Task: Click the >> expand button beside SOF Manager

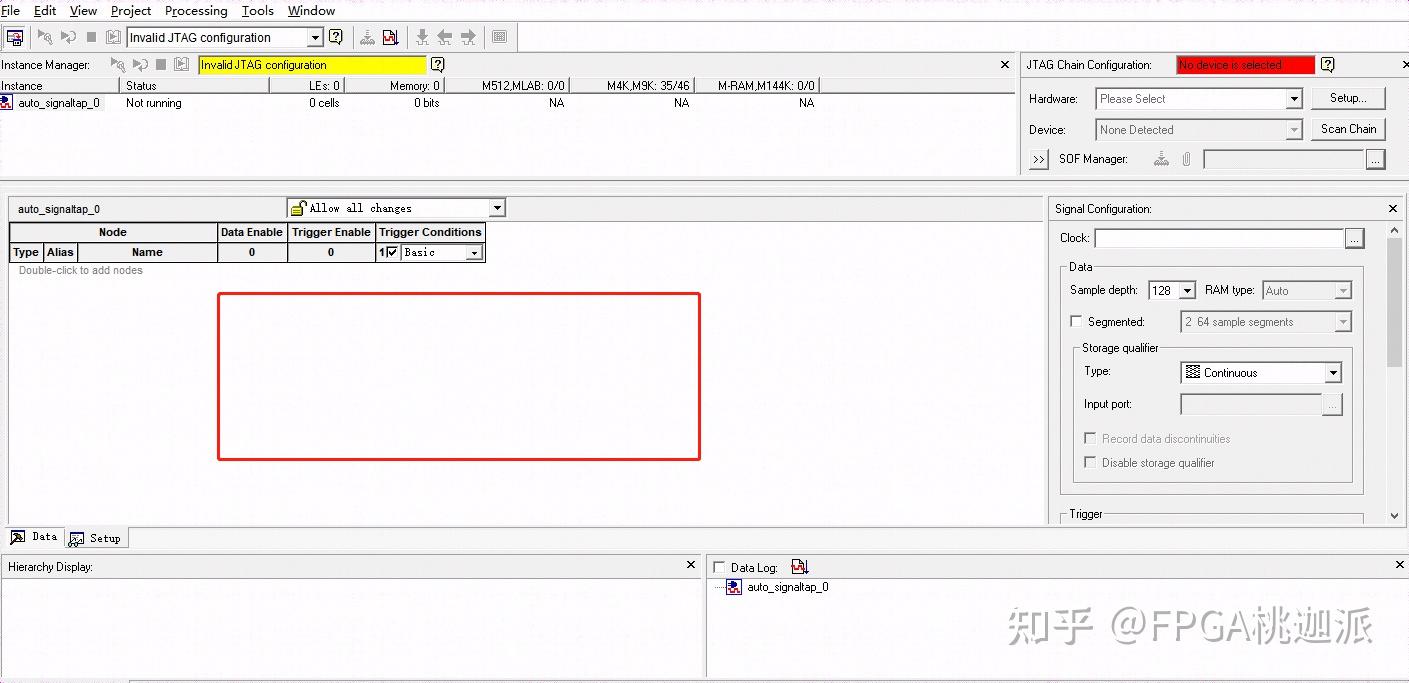Action: pos(1039,159)
